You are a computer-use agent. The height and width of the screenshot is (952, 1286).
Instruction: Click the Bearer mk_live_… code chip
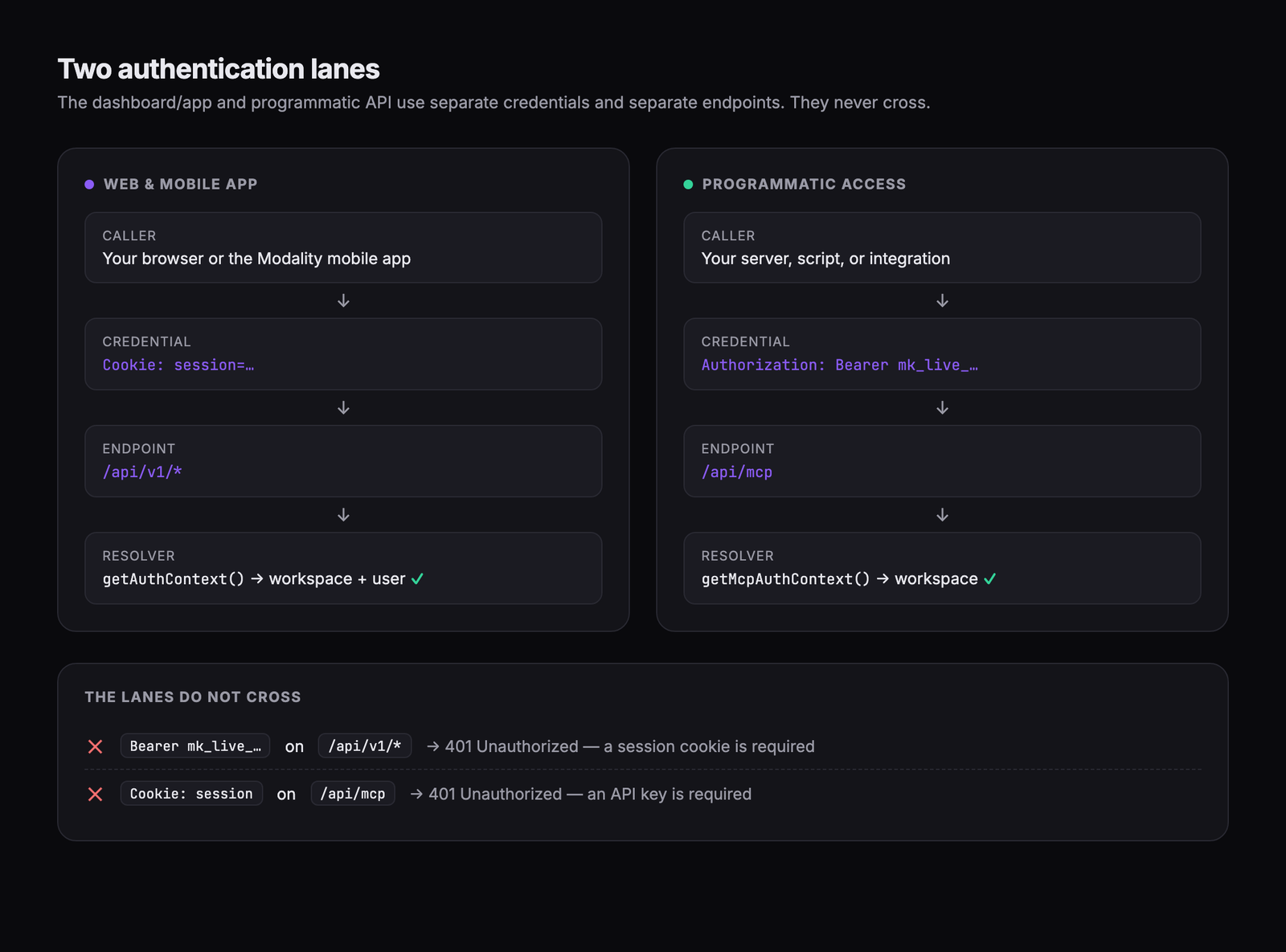pyautogui.click(x=195, y=746)
